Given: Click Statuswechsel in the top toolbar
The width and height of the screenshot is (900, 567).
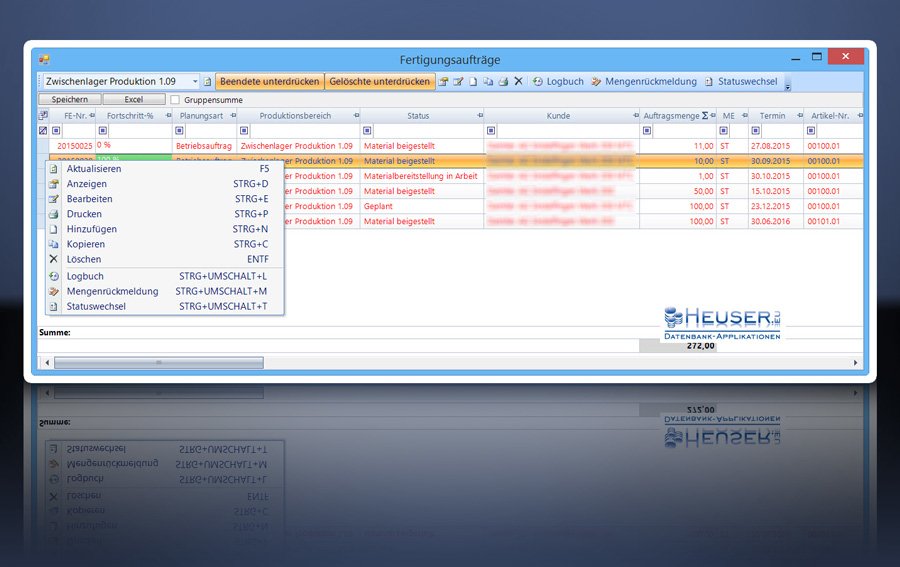Looking at the screenshot, I should pyautogui.click(x=741, y=81).
